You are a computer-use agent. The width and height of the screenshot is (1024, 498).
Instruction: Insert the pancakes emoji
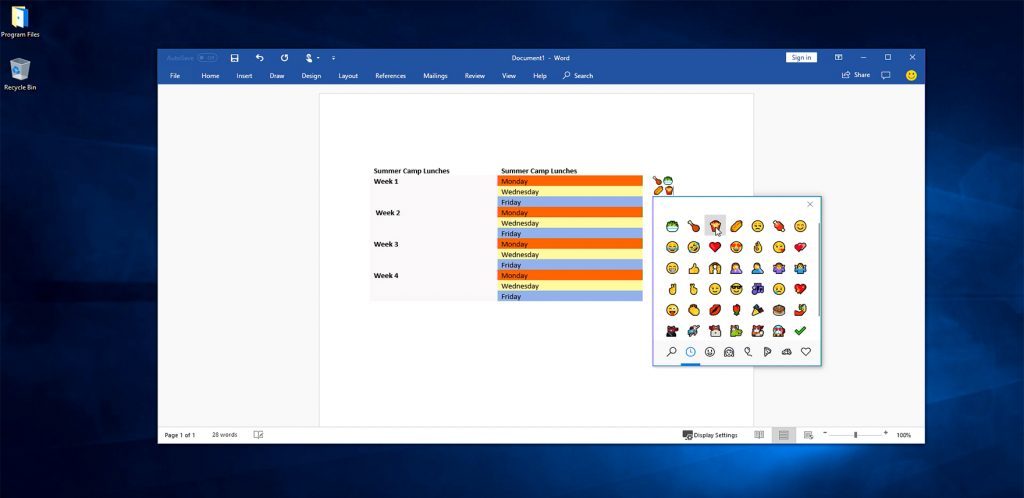pos(779,310)
